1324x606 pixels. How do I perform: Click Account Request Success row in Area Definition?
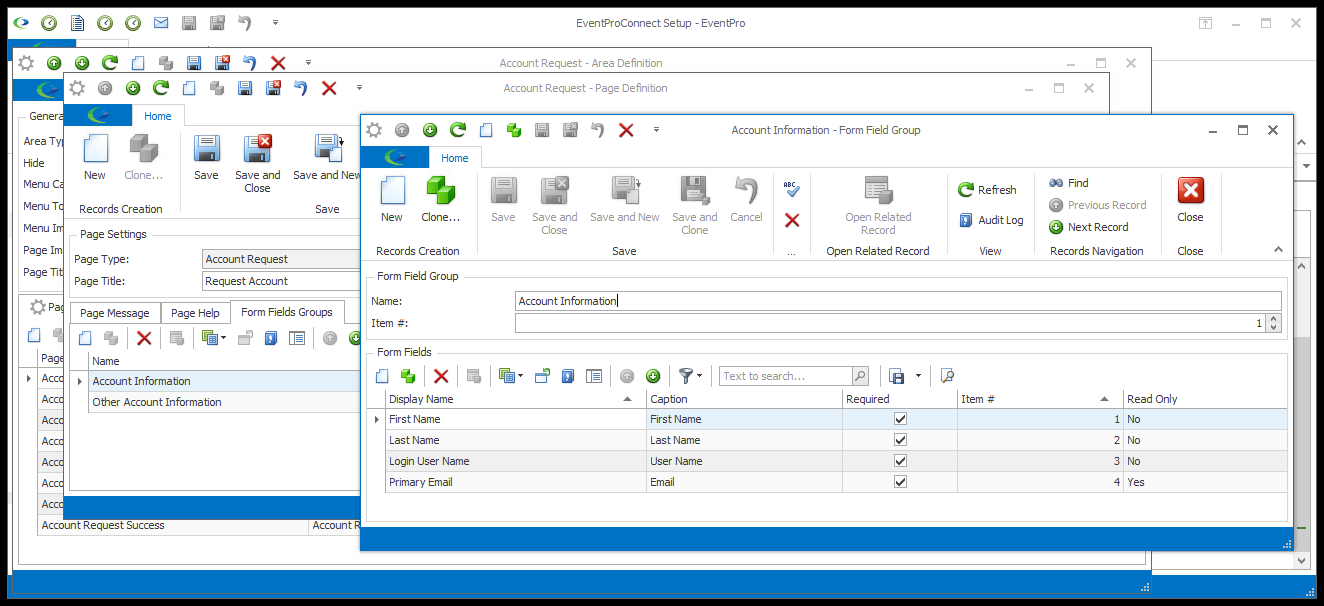[174, 525]
